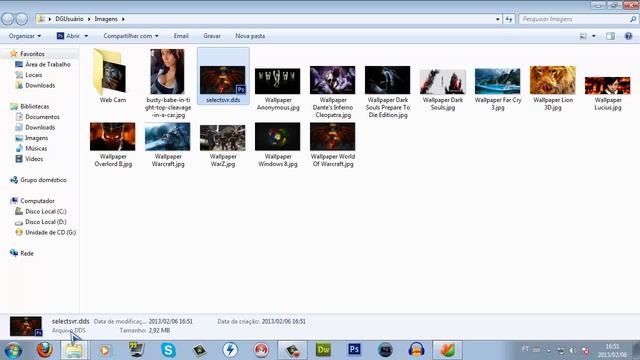Click Imagens in the address bar
This screenshot has height=360, width=640.
(106, 19)
